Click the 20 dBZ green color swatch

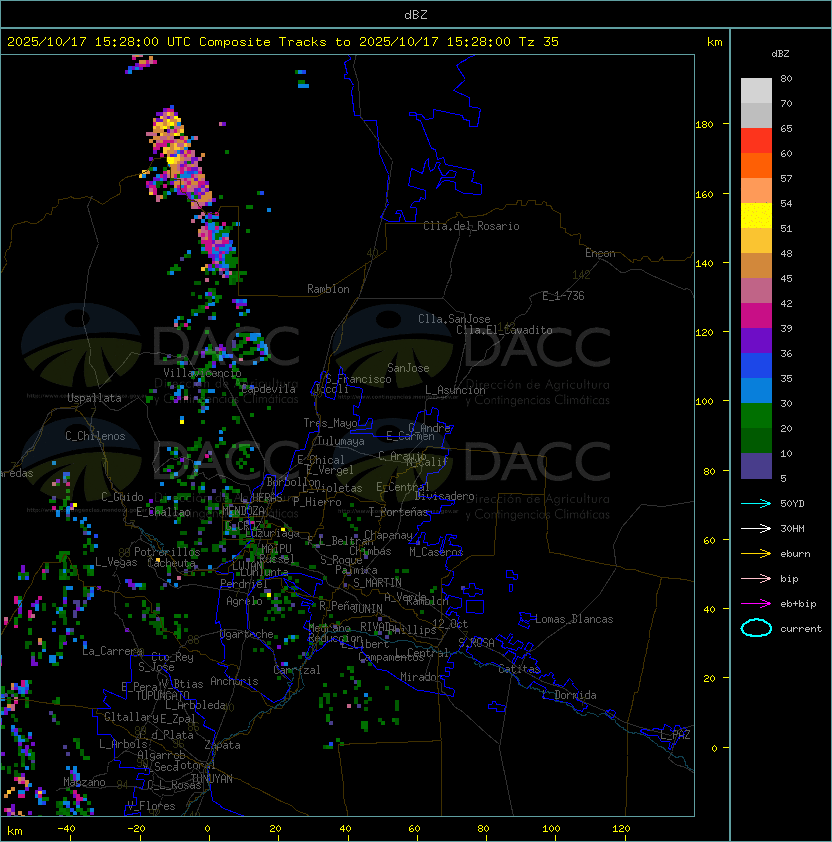[x=756, y=441]
